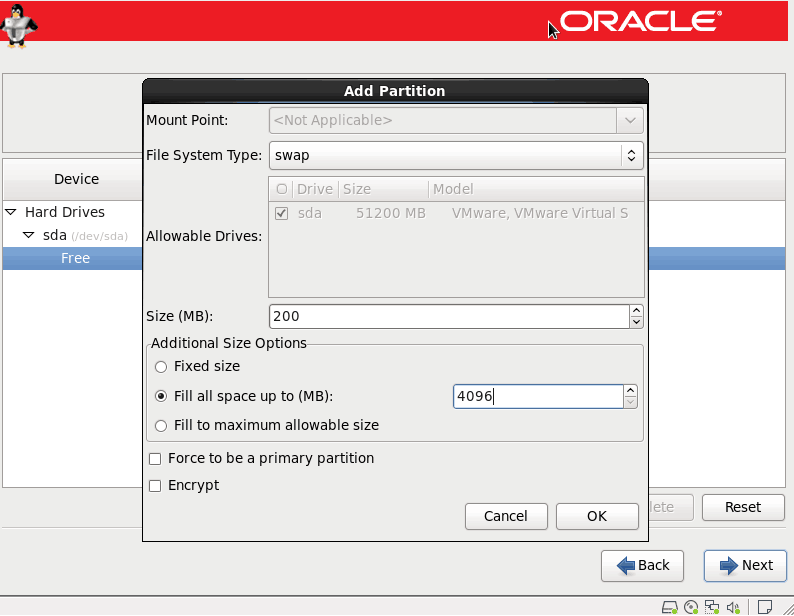Click the Drive column header

click(315, 189)
